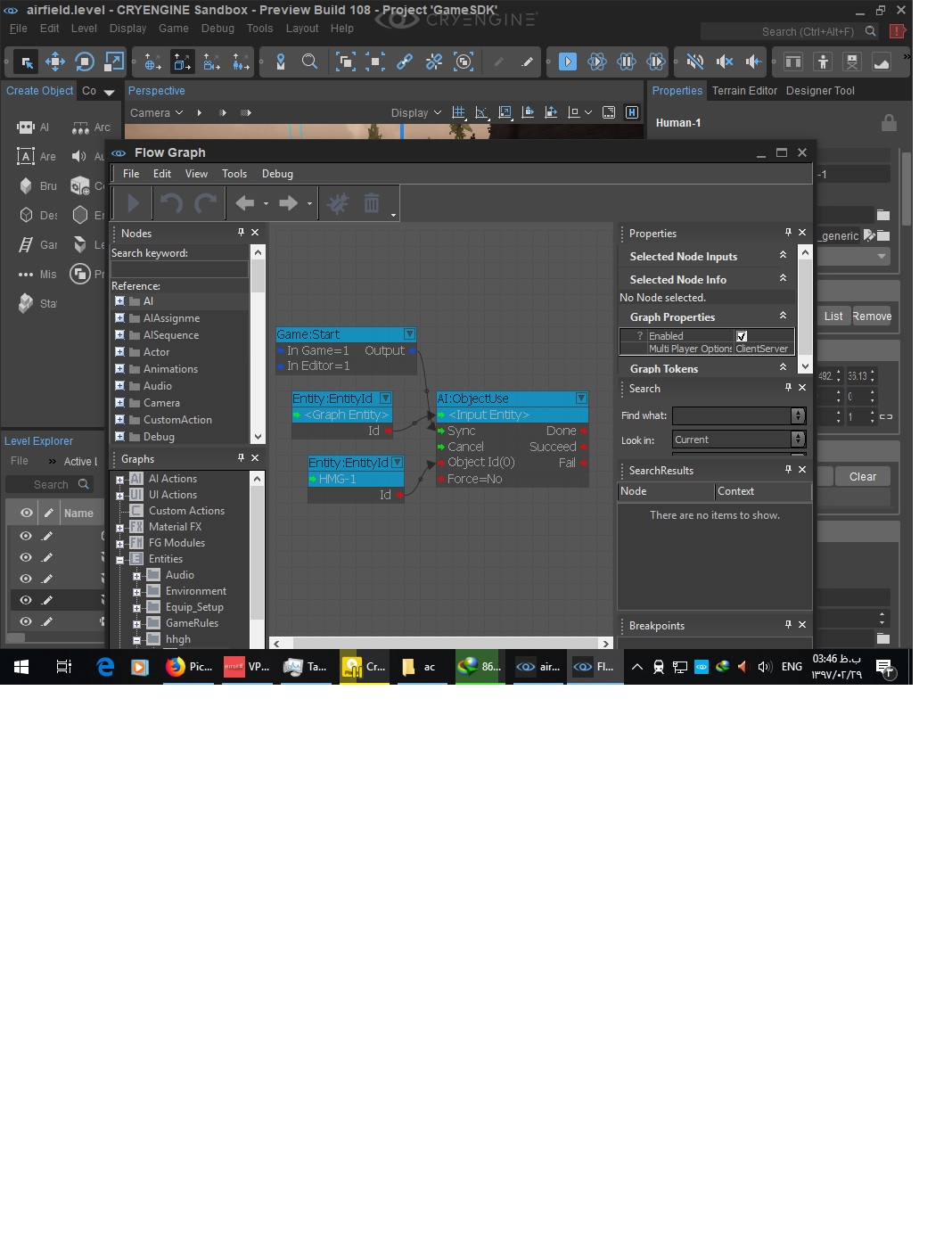This screenshot has width=952, height=1241.
Task: Select the Area object category icon
Action: pyautogui.click(x=25, y=156)
